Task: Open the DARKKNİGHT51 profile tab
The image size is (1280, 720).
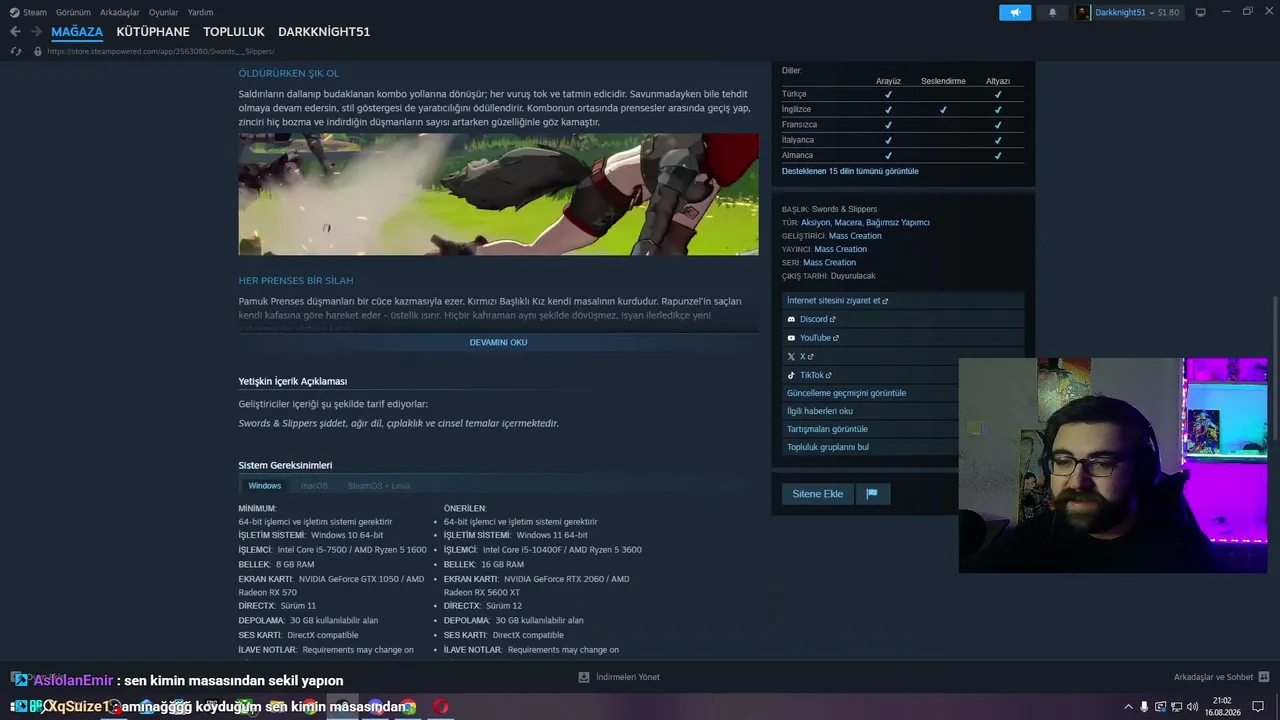Action: click(324, 32)
